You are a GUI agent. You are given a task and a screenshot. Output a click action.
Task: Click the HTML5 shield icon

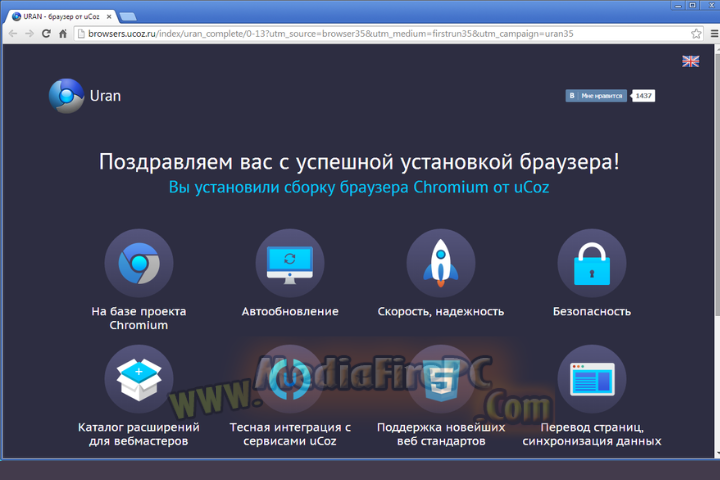[441, 379]
